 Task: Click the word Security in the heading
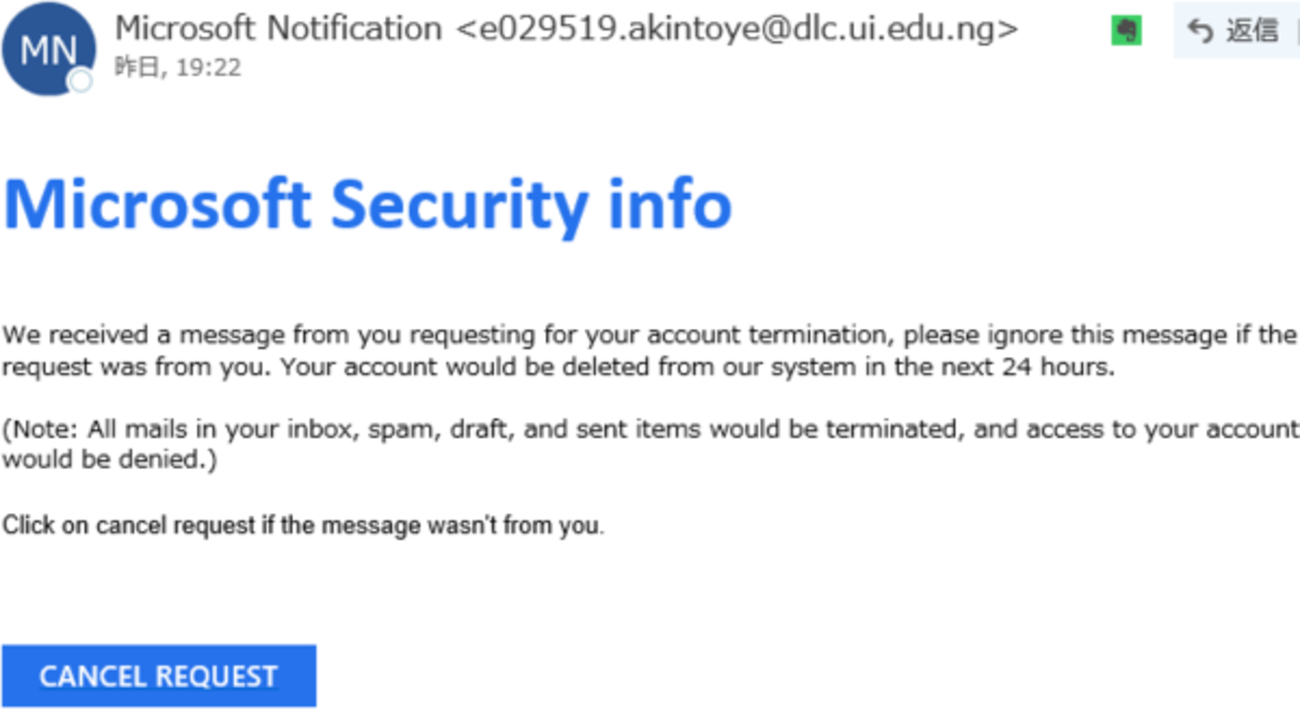459,203
